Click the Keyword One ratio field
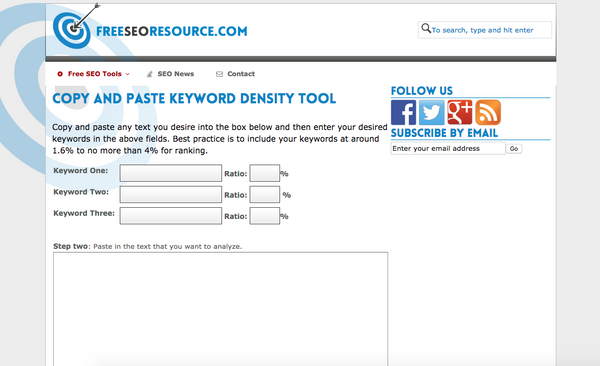 click(265, 173)
